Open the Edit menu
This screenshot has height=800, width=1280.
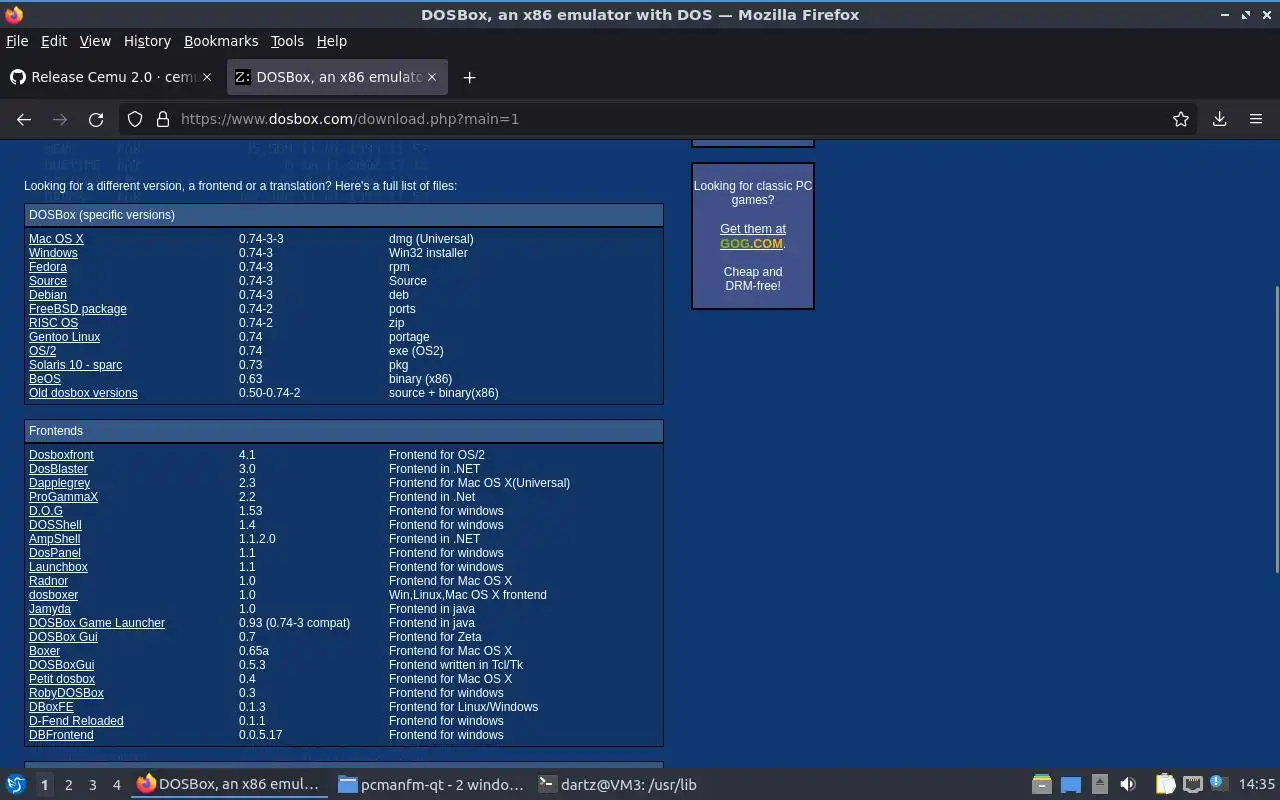tap(54, 41)
